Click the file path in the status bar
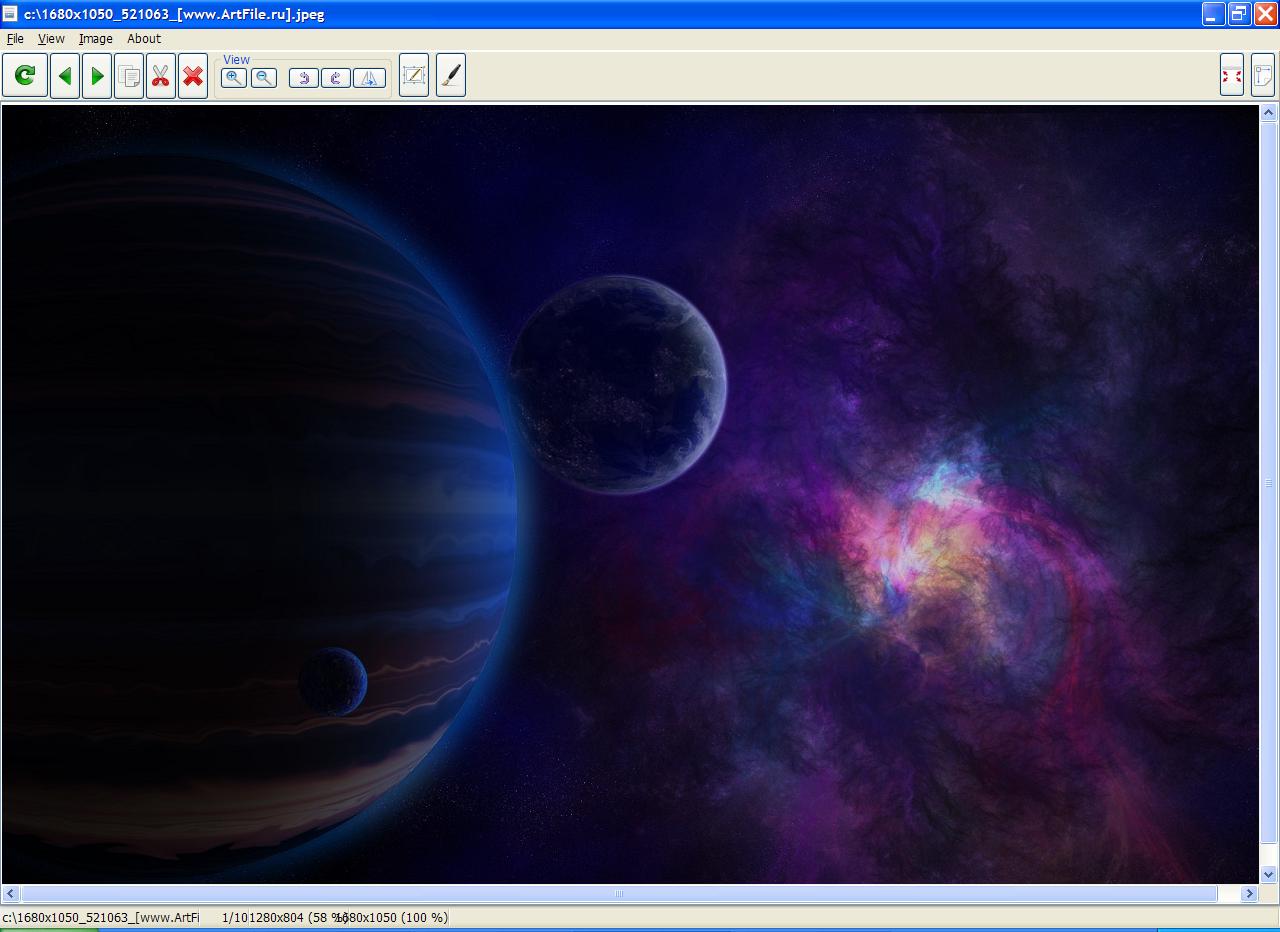The image size is (1280, 932). [101, 917]
